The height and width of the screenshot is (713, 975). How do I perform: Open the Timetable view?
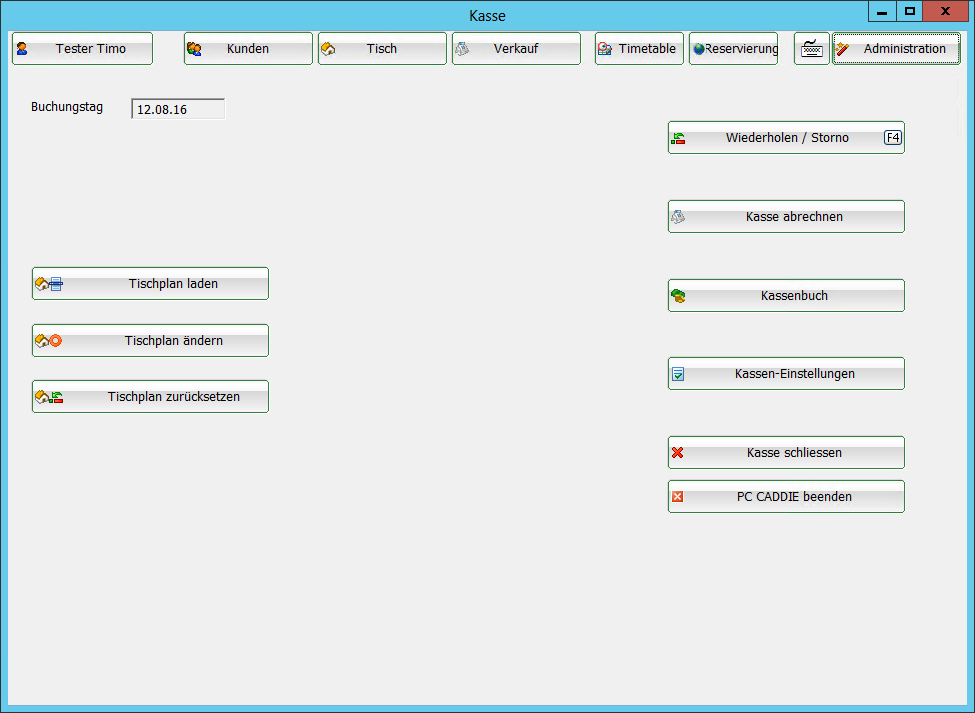pos(640,49)
